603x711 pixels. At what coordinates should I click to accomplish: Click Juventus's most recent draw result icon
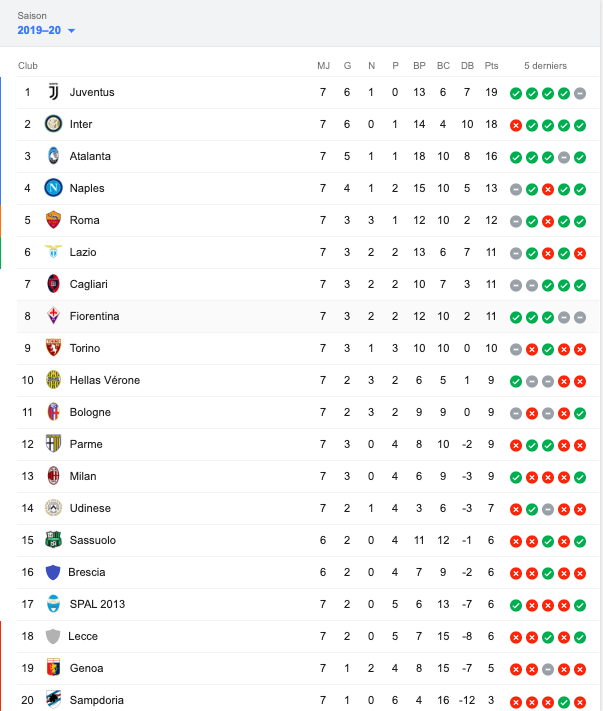click(580, 93)
